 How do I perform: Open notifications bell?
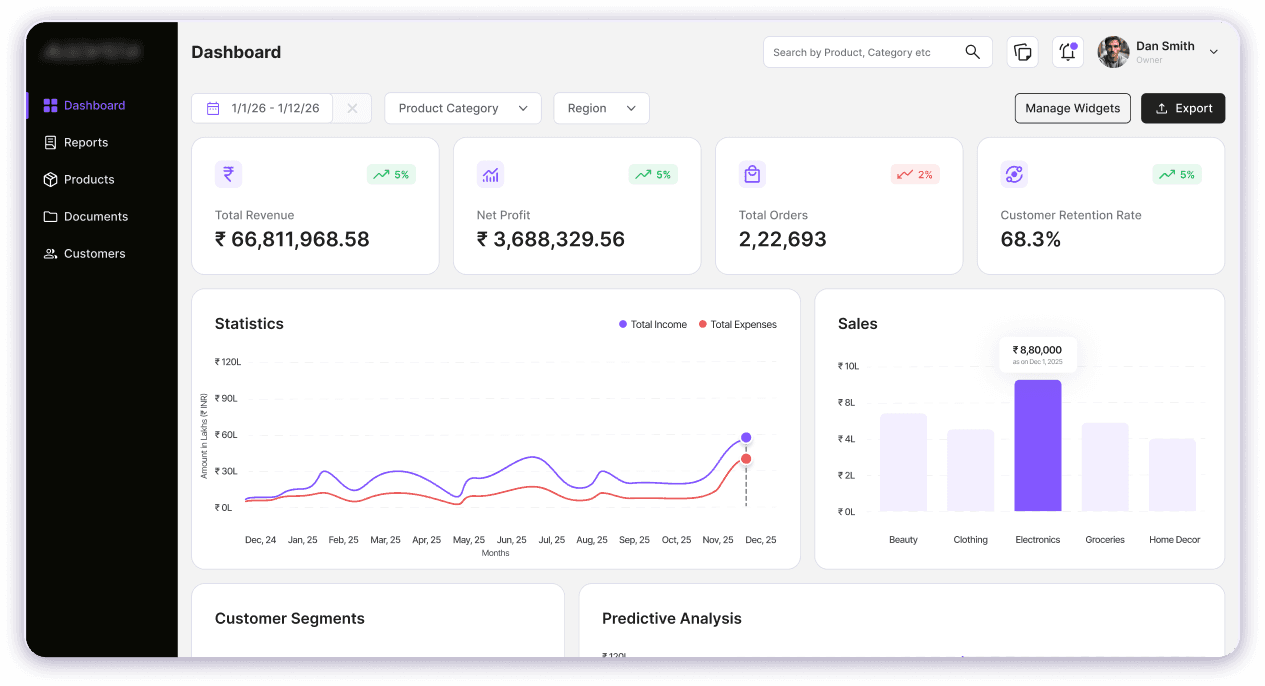[1068, 52]
